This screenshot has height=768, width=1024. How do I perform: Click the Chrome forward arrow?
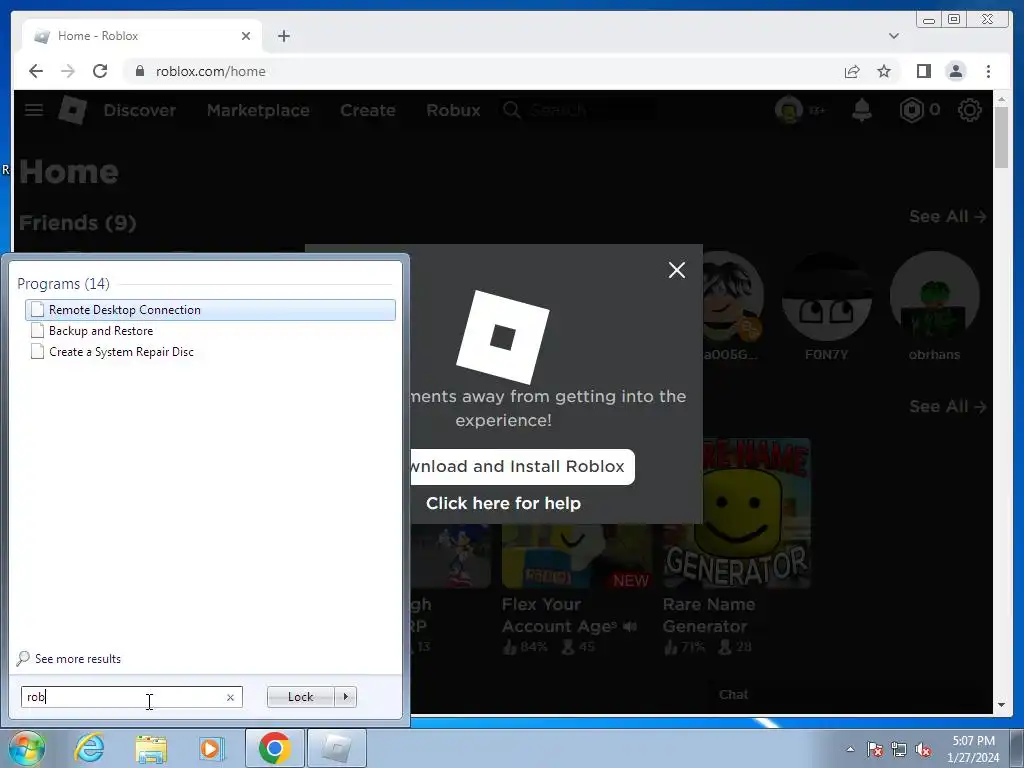pyautogui.click(x=68, y=71)
